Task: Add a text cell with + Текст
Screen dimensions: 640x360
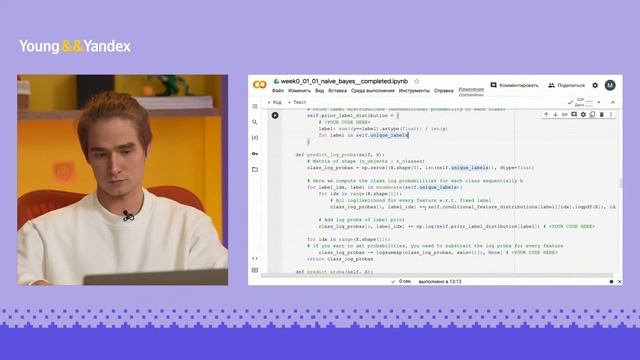Action: tap(297, 102)
